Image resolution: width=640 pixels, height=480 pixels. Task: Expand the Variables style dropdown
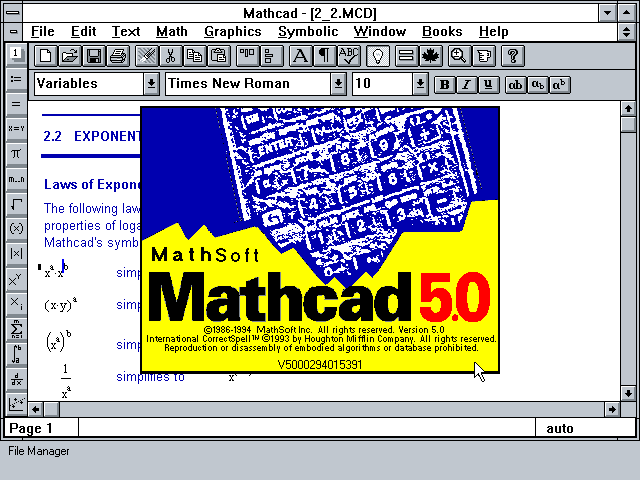pos(151,84)
